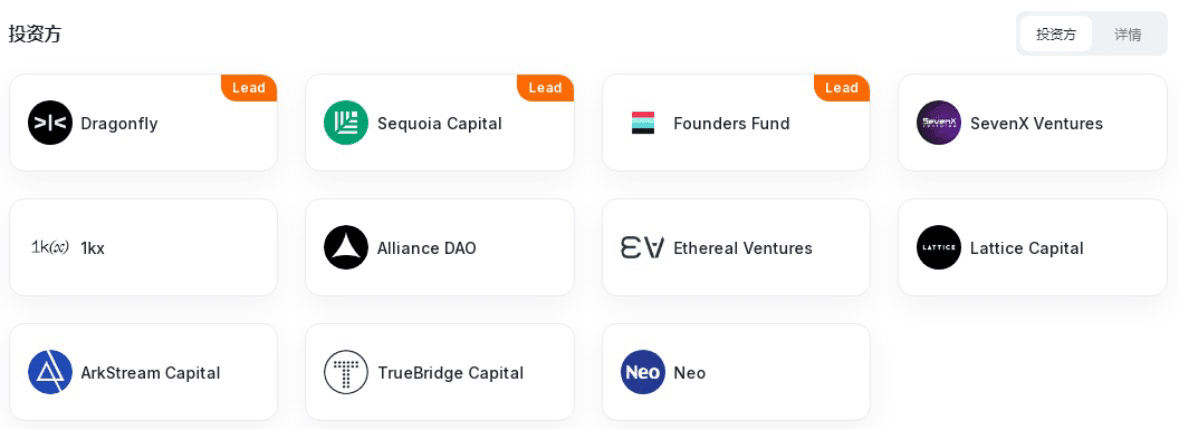1179x429 pixels.
Task: Click the Alliance DAO triangle logo
Action: [x=346, y=247]
